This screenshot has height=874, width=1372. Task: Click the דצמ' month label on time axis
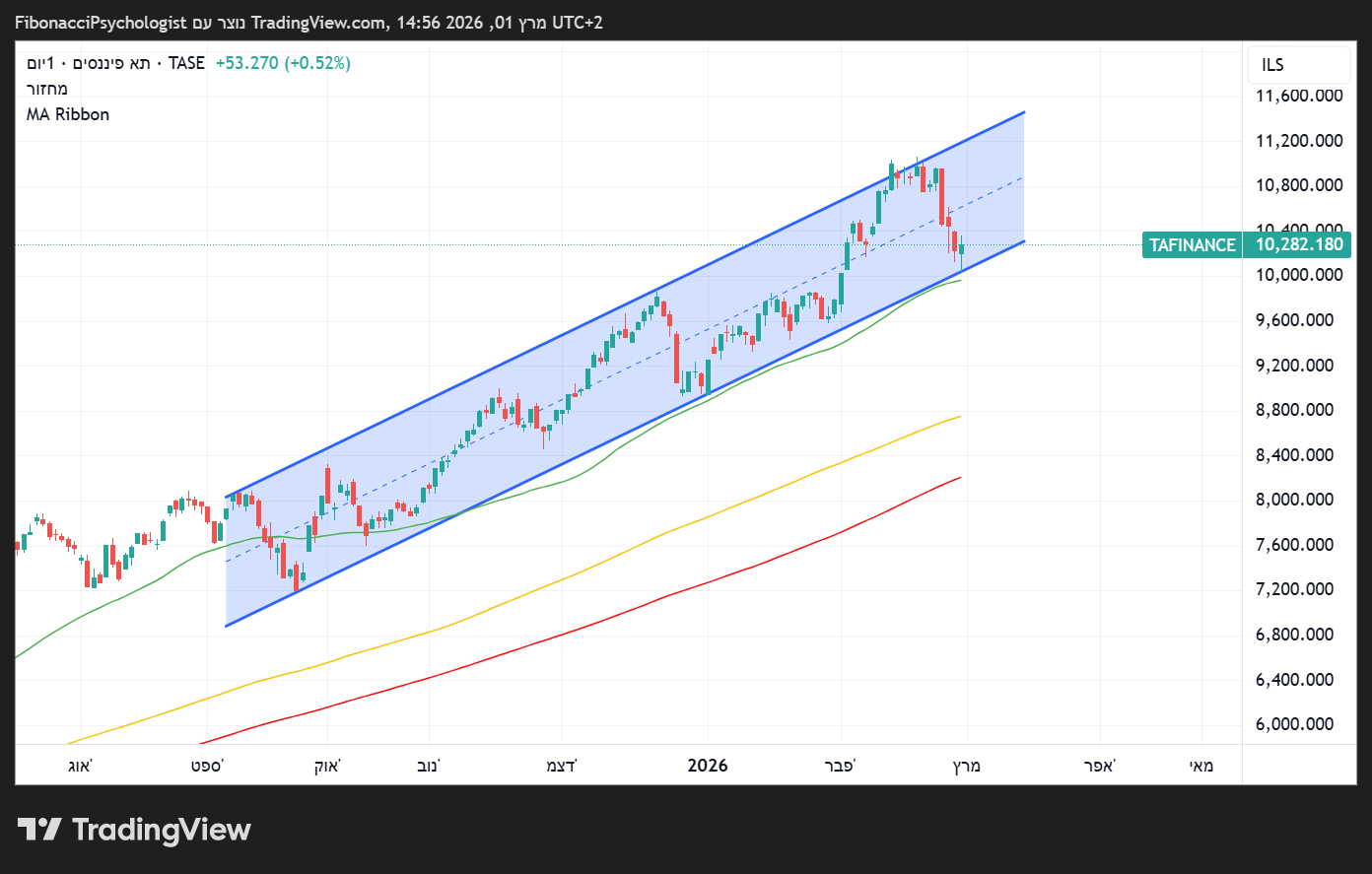562,766
